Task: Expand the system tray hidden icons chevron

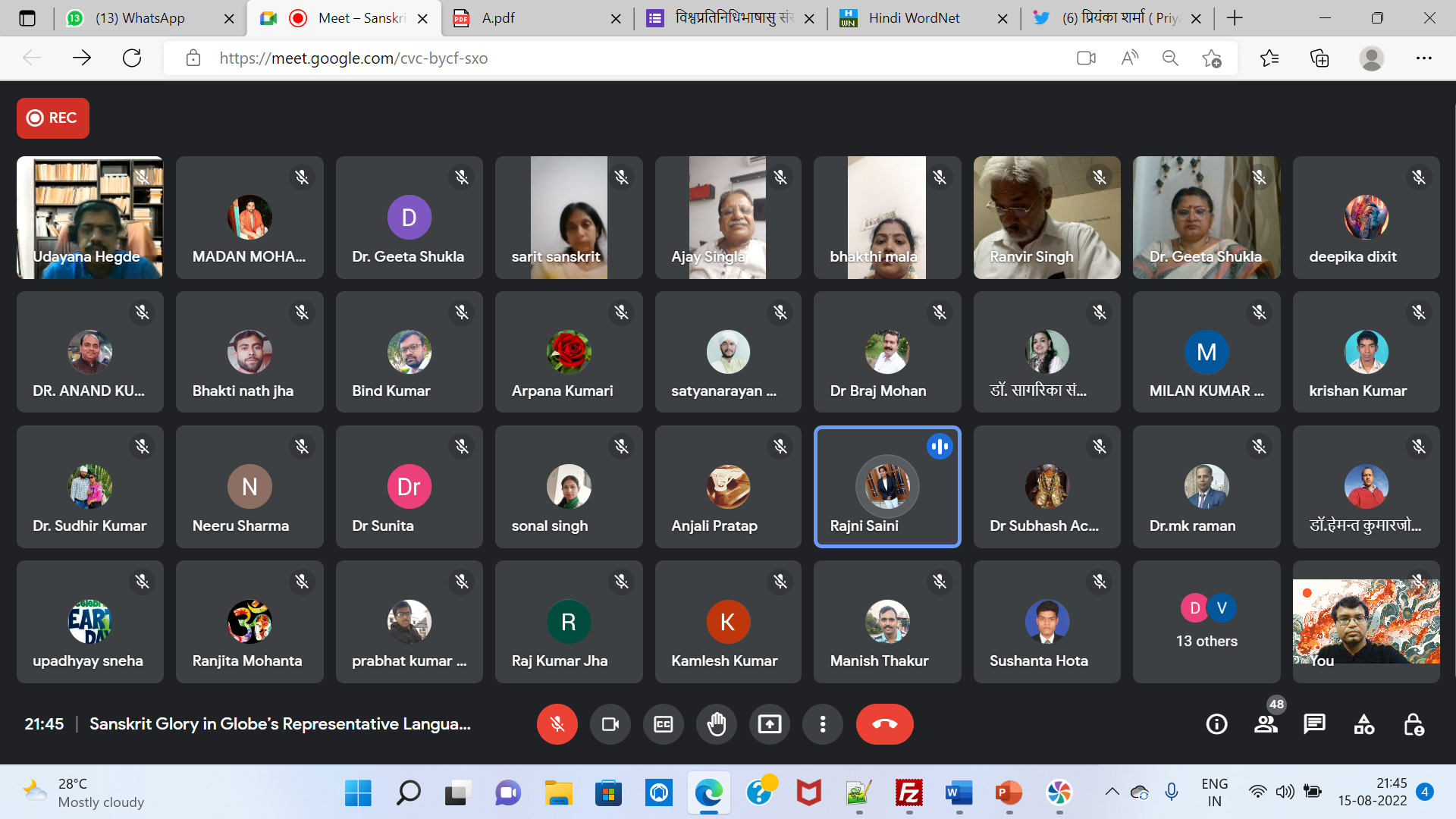Action: 1112,792
